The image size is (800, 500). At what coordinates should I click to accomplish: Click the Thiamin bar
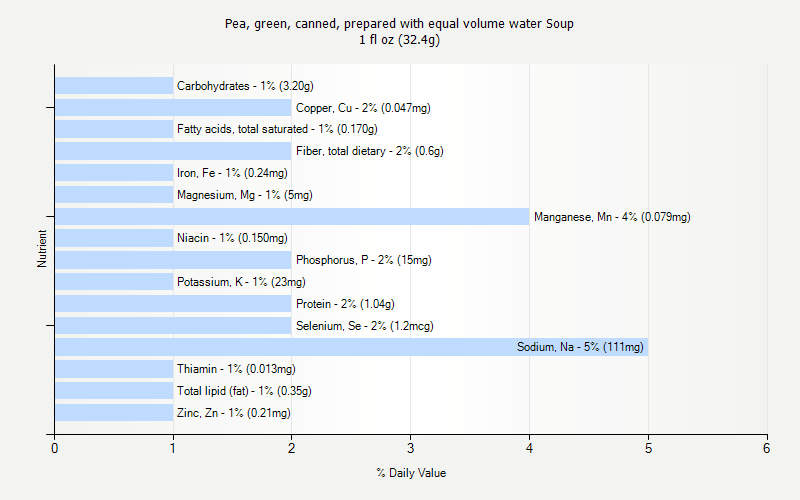[x=114, y=369]
